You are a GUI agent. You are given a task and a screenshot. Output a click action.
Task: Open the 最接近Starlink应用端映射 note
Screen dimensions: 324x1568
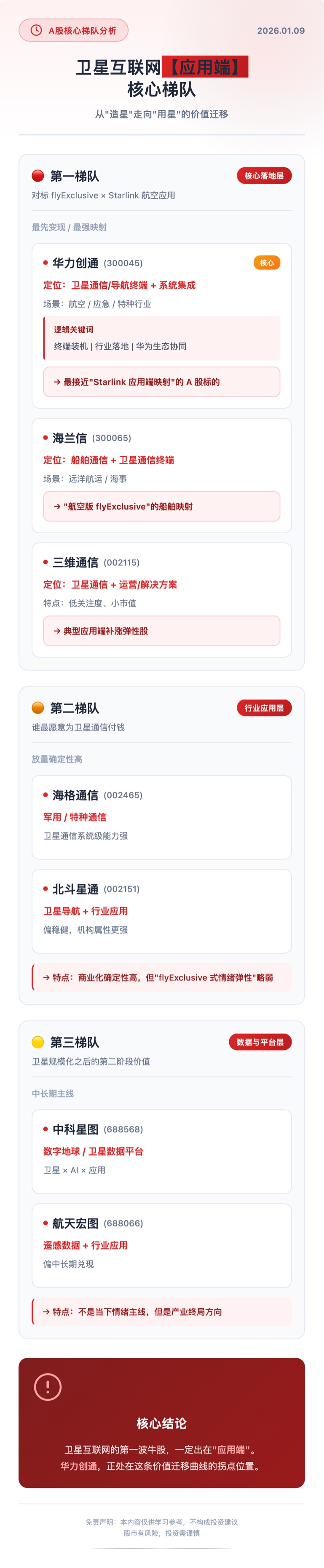[x=161, y=382]
